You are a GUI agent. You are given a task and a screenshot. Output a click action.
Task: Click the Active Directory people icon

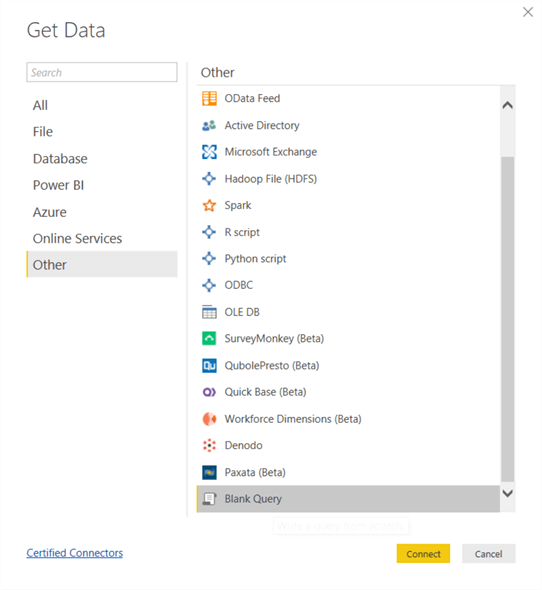tap(209, 125)
